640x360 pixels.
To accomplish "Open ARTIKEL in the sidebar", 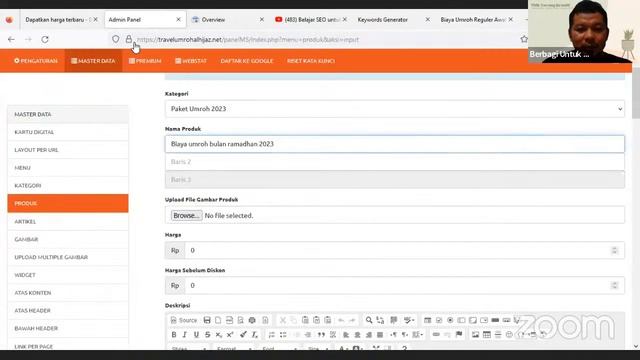I will pos(68,222).
